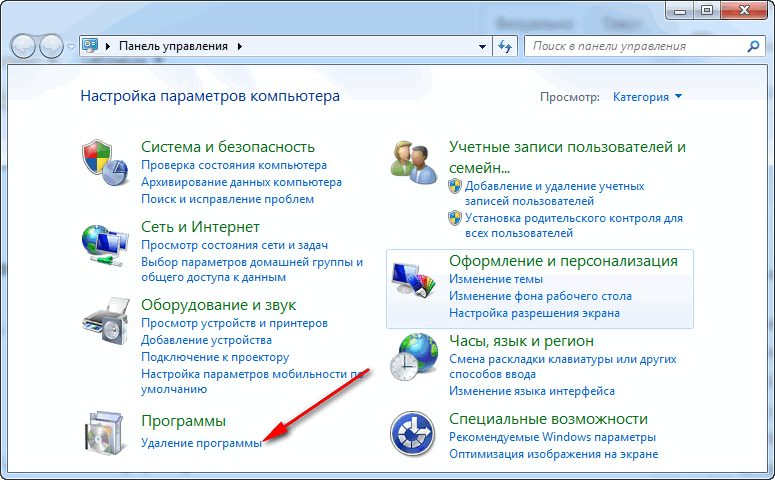Open the Appearance and Personalization monitor icon

[413, 280]
